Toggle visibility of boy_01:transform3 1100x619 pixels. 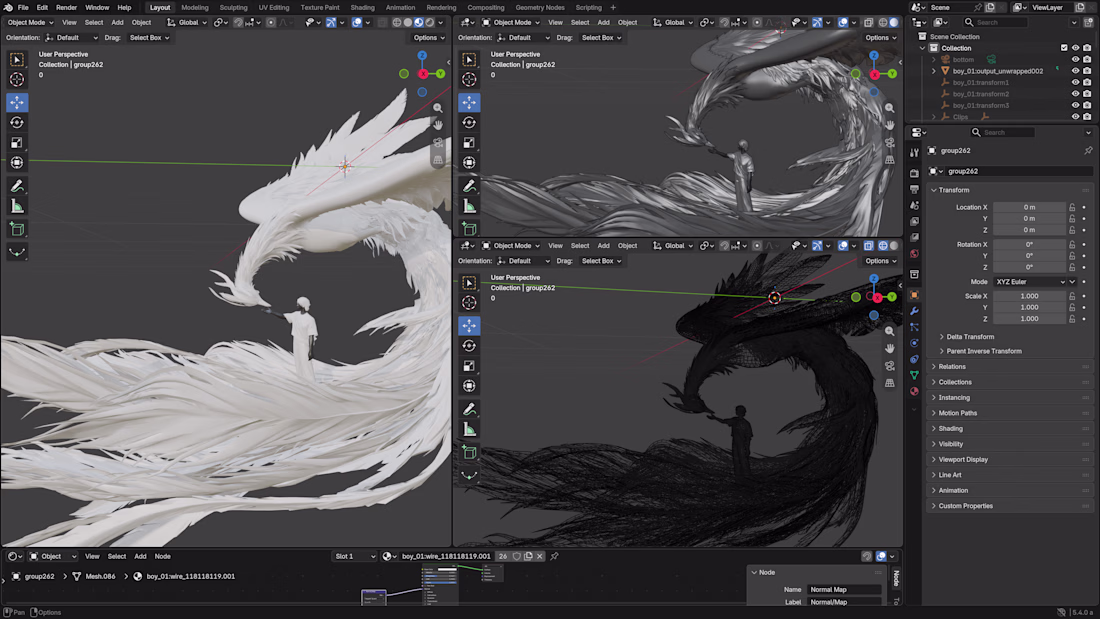1075,105
